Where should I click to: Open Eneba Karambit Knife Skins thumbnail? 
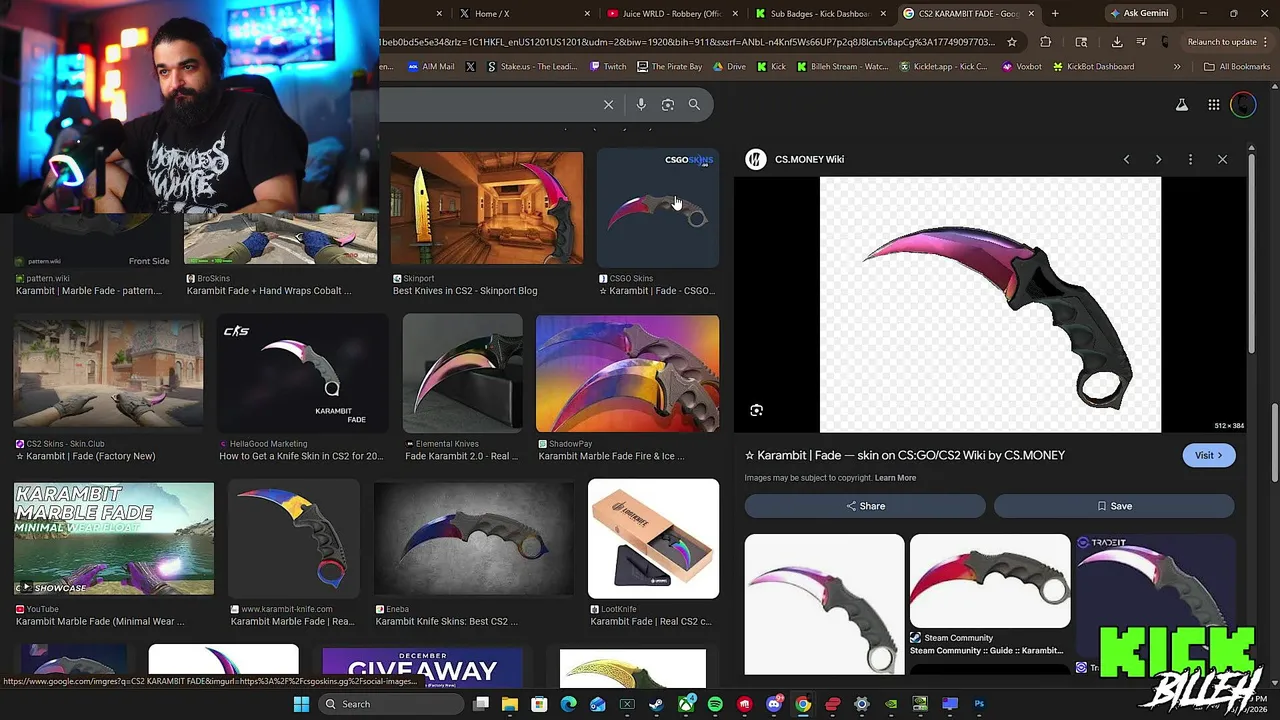[474, 539]
